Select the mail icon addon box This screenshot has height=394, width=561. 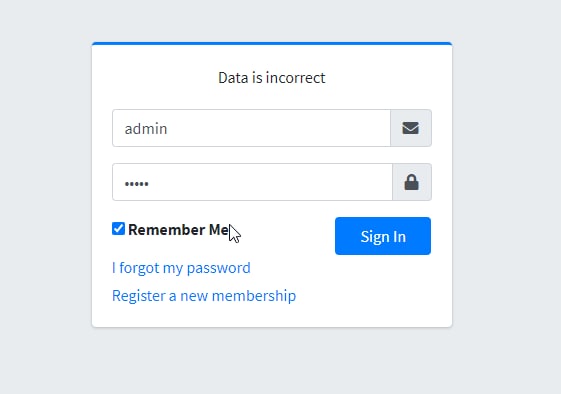point(411,128)
